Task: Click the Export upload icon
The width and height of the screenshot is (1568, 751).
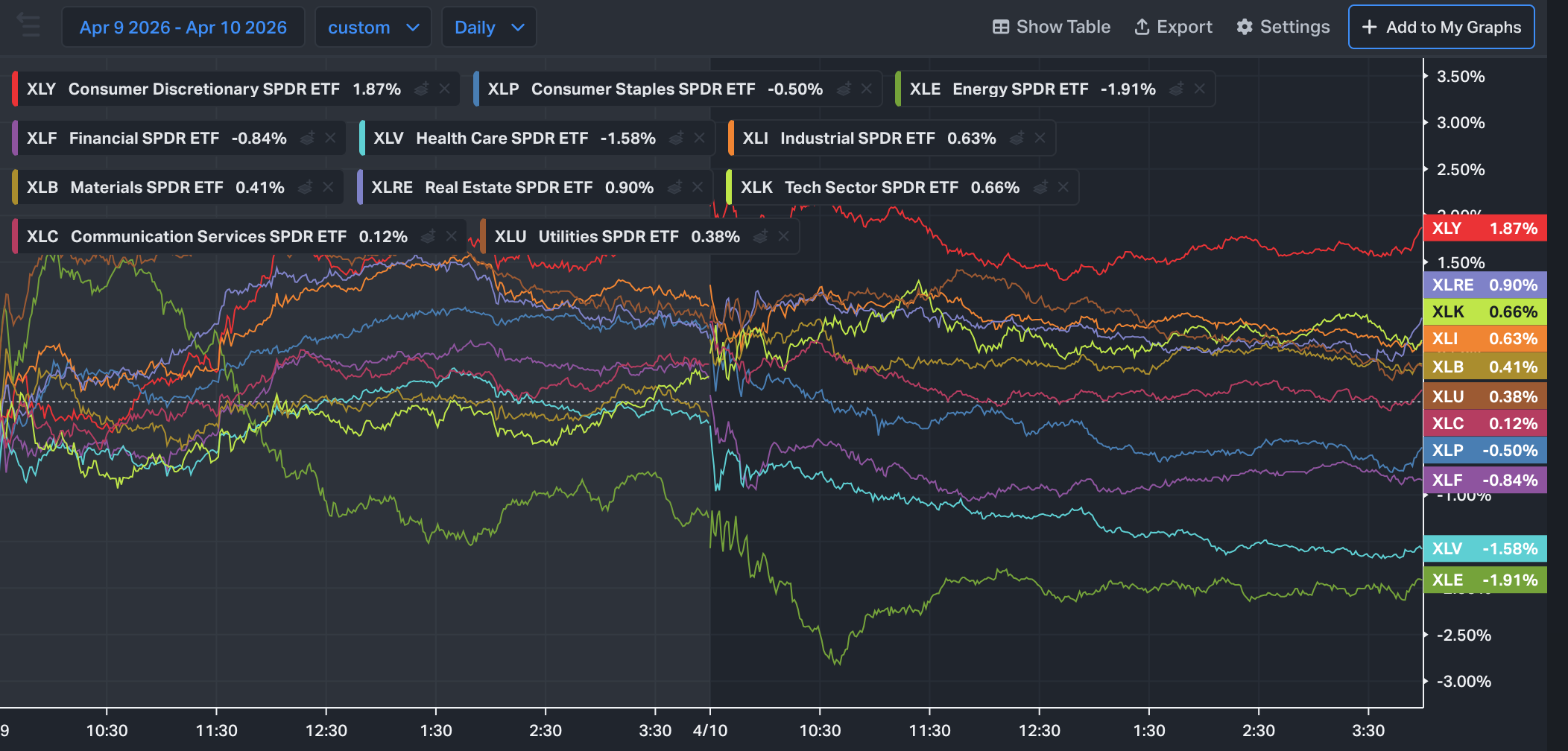Action: (1142, 27)
